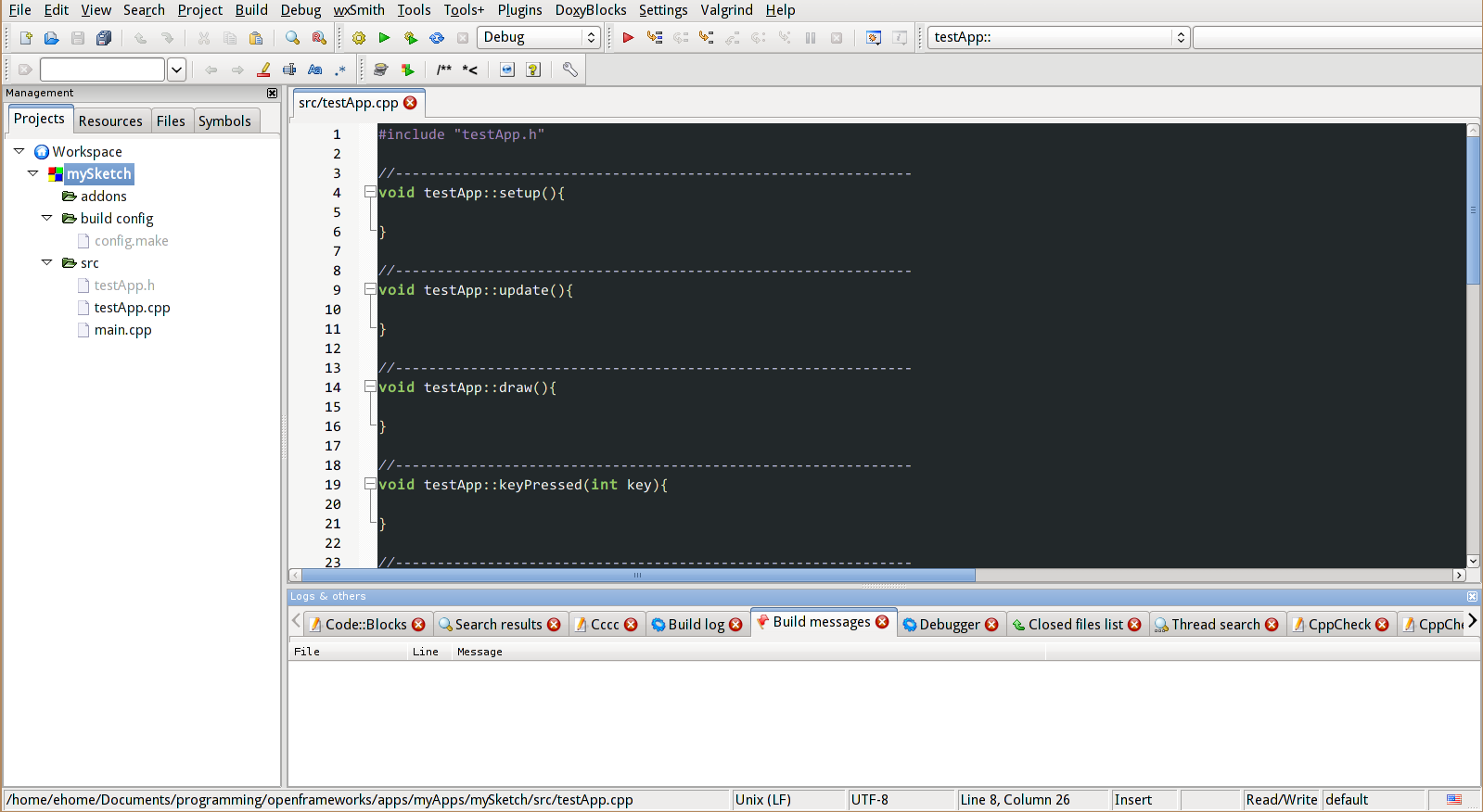1483x812 pixels.
Task: Click the DoxyBlocks view HTML icon
Action: 507,70
